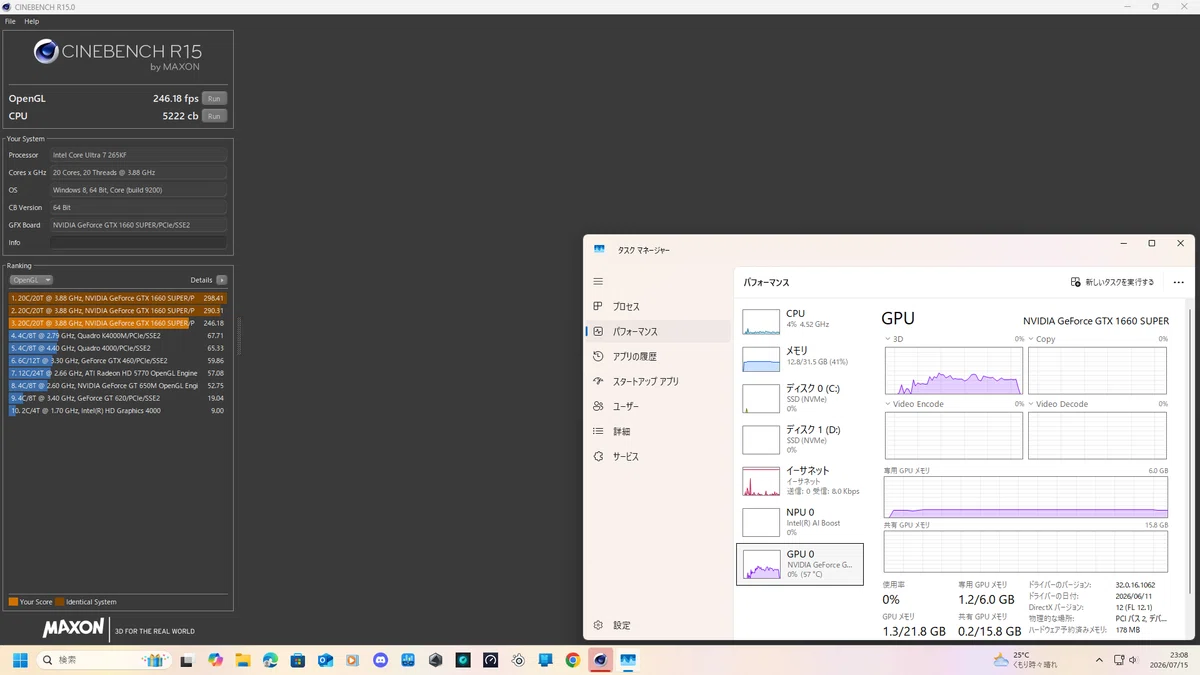Screen dimensions: 1200x675
Task: Click the volume icon in system tray
Action: (x=1133, y=660)
